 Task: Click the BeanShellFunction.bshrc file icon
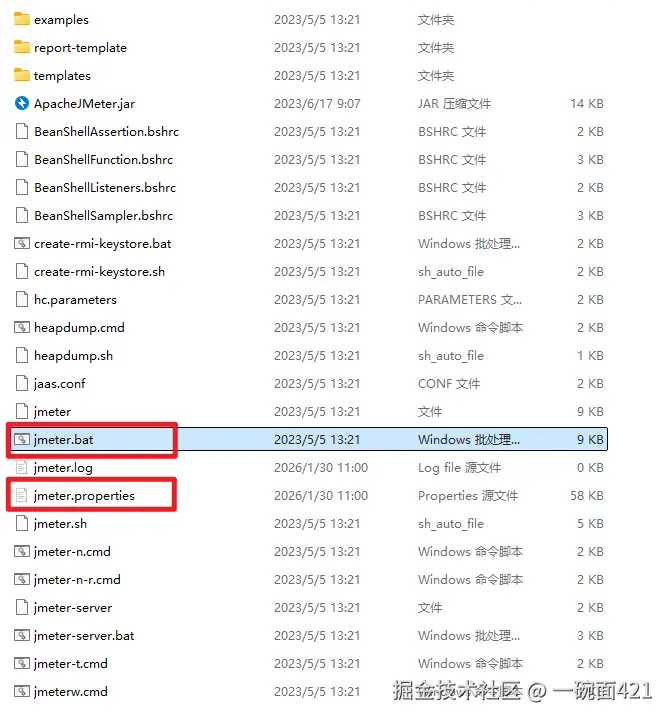(x=22, y=159)
